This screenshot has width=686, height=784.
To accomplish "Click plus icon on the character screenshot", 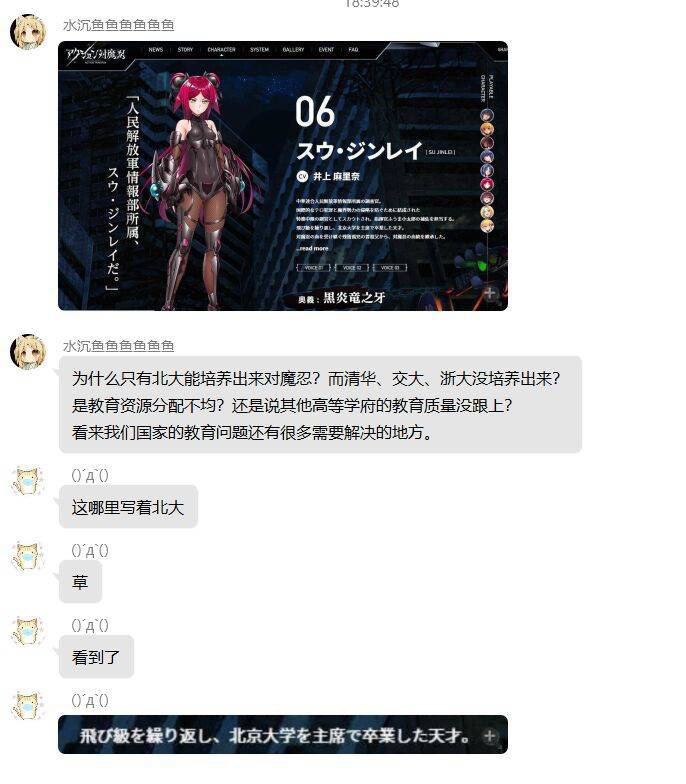I will (x=490, y=293).
